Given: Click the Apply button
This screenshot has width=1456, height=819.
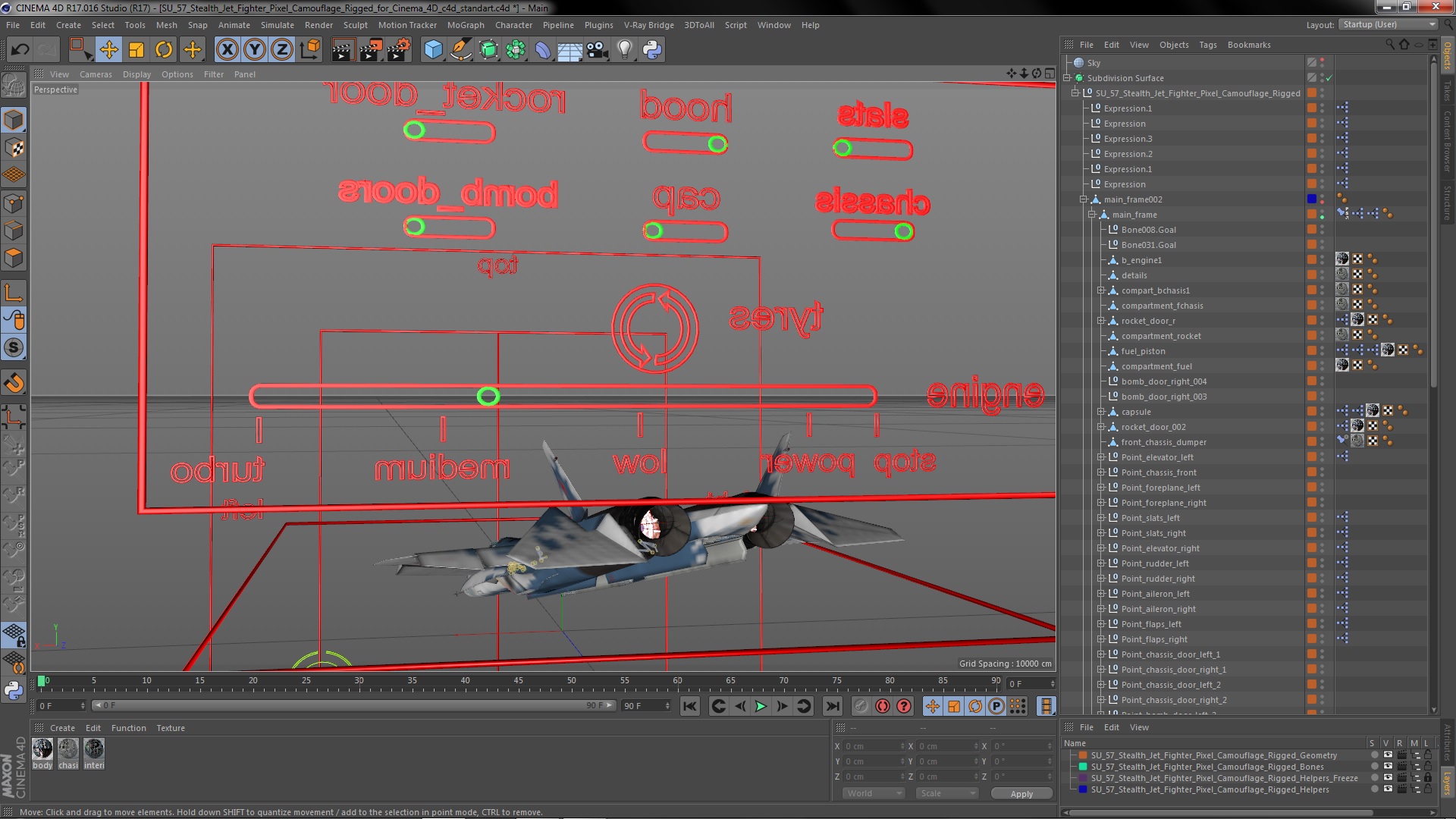Looking at the screenshot, I should click(x=1021, y=793).
